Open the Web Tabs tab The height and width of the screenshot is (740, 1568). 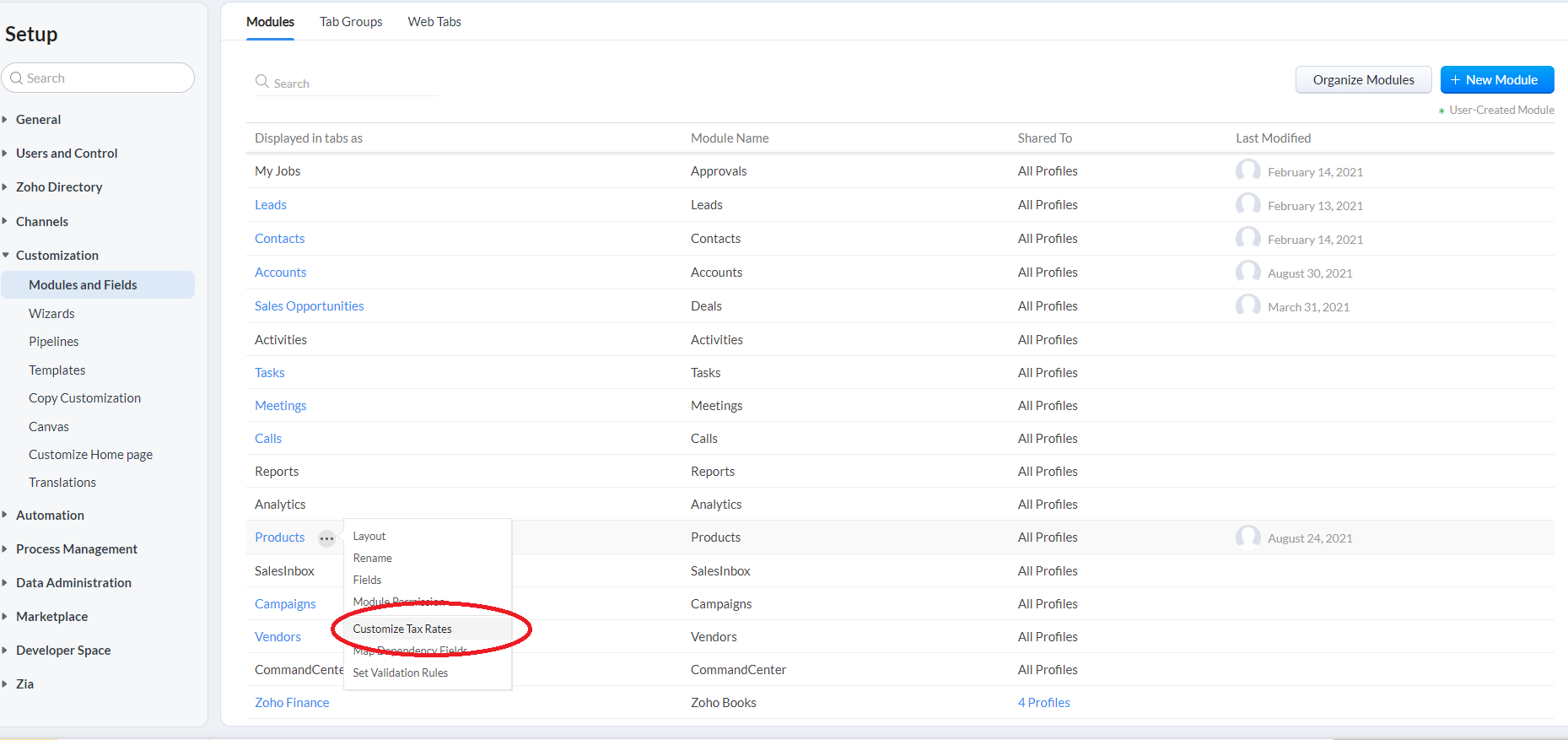434,22
